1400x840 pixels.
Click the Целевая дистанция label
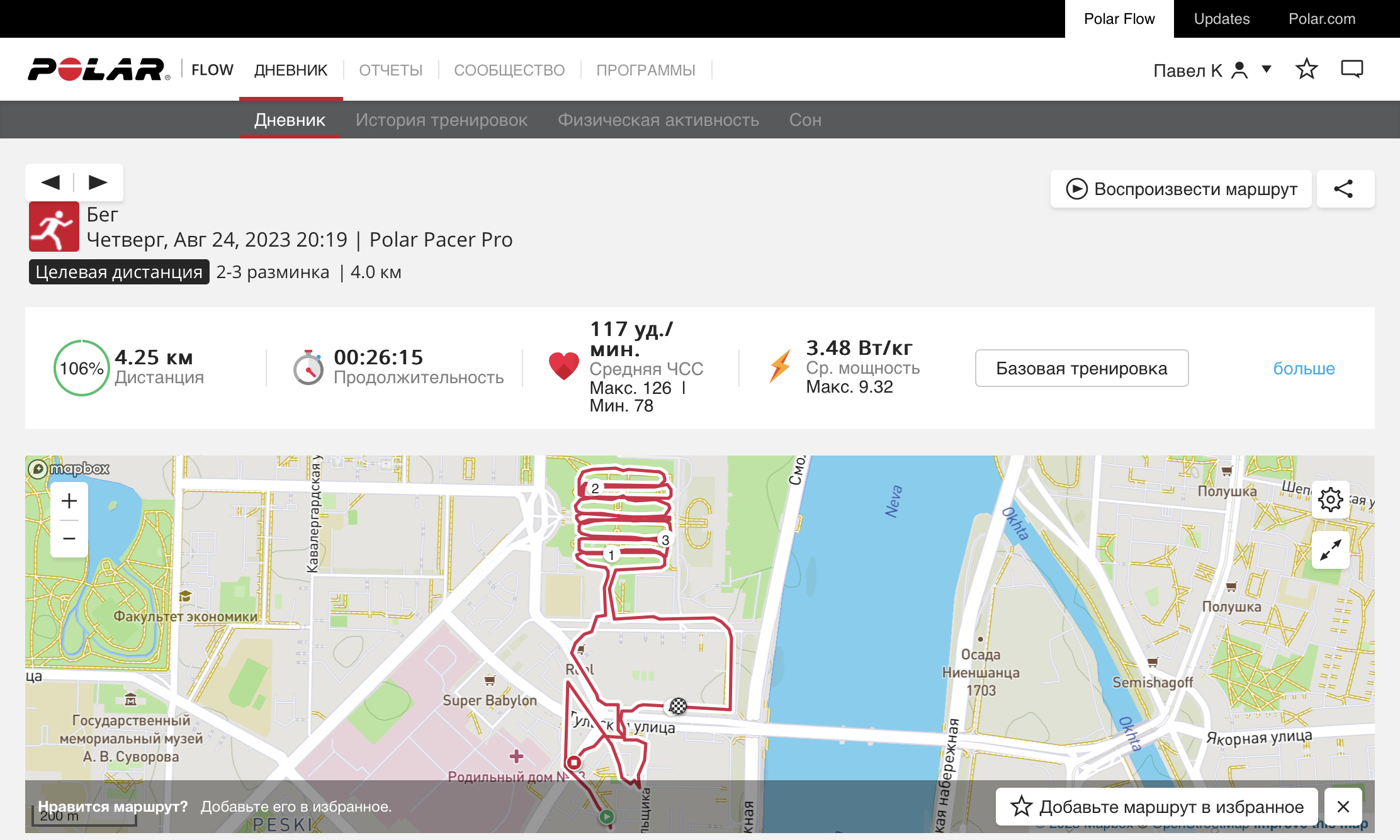pyautogui.click(x=119, y=272)
